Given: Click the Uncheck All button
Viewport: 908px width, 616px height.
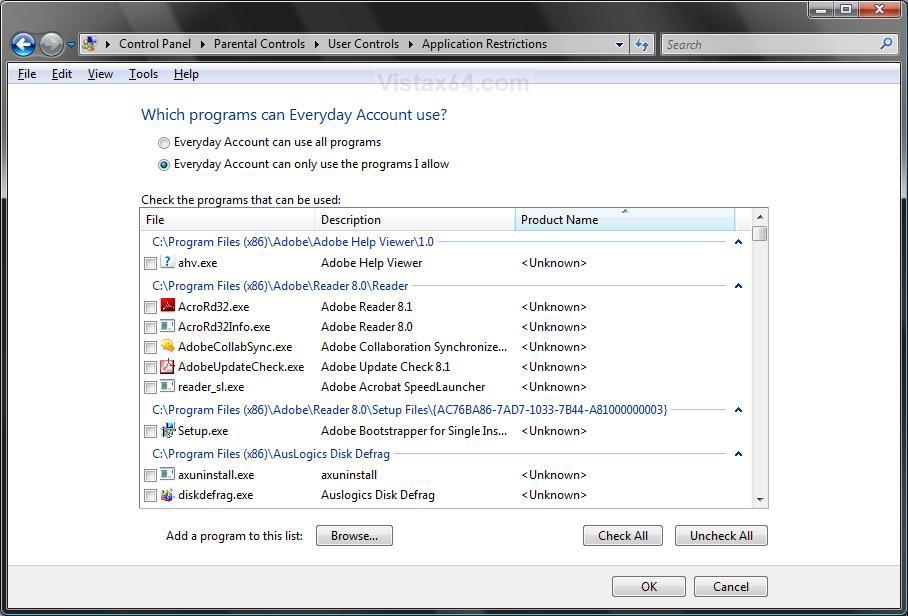Looking at the screenshot, I should pos(721,536).
